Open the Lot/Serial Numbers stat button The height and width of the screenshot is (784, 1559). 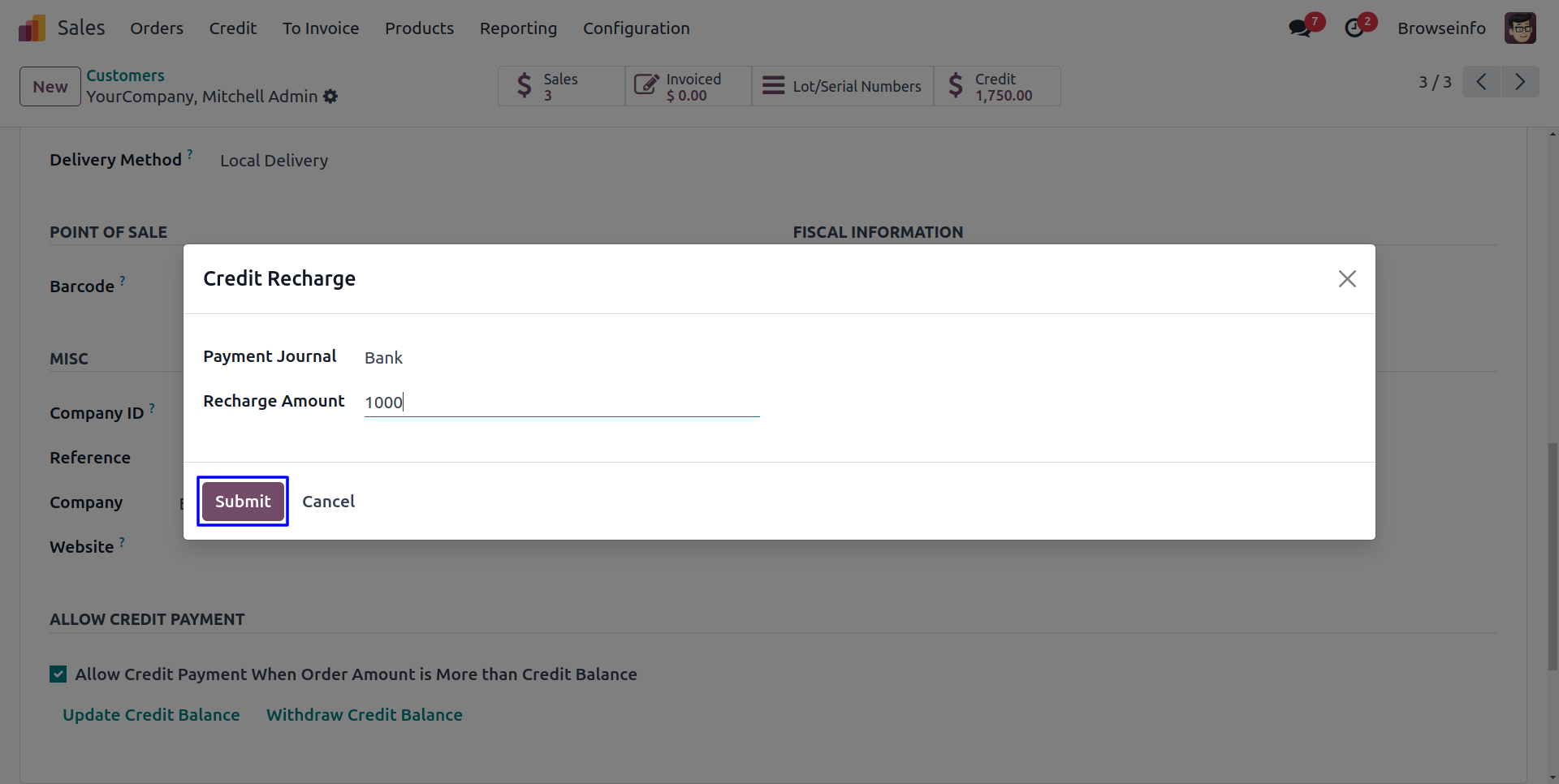coord(842,86)
